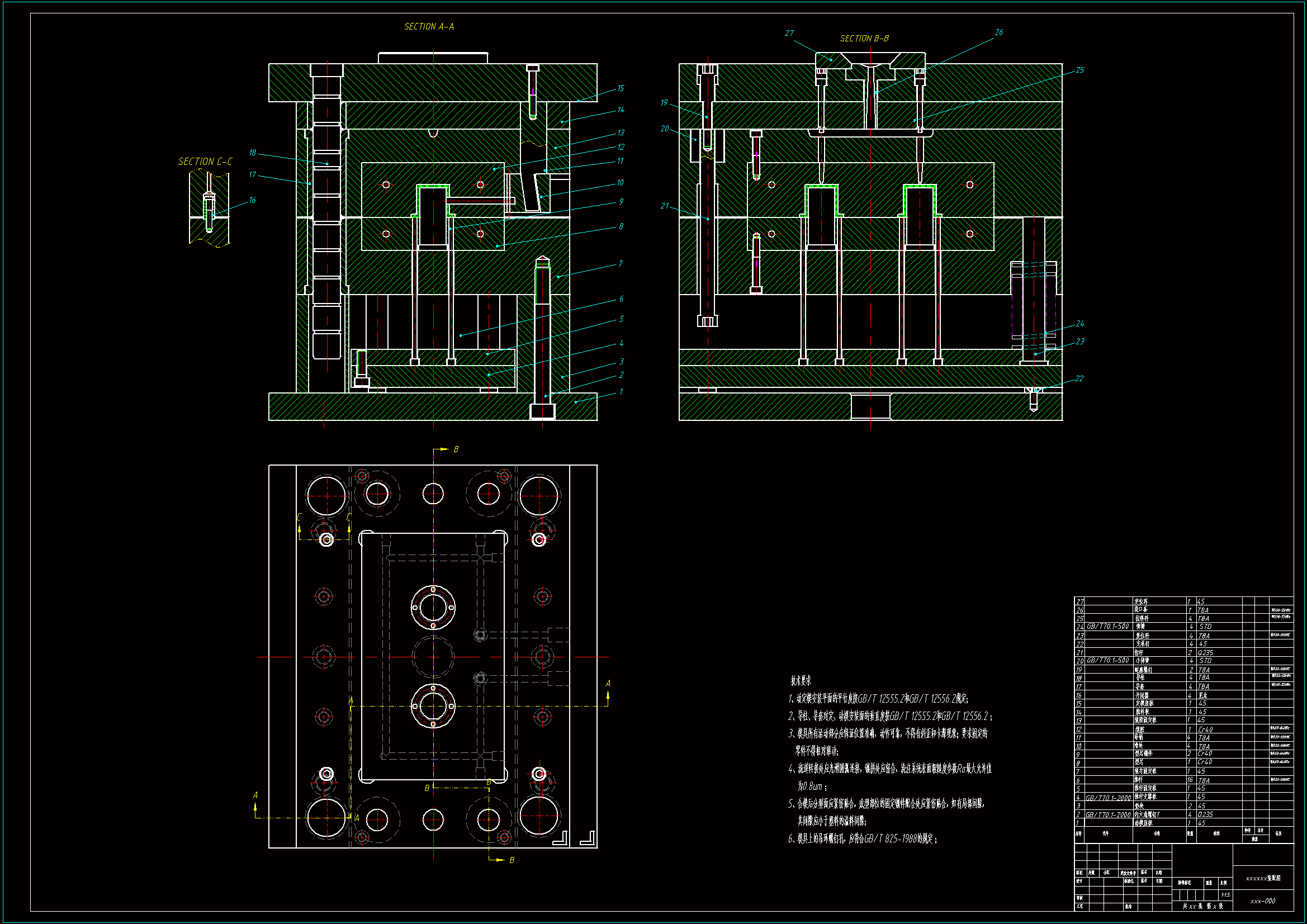1307x924 pixels.
Task: Click the SECTION A-A view title
Action: point(429,27)
